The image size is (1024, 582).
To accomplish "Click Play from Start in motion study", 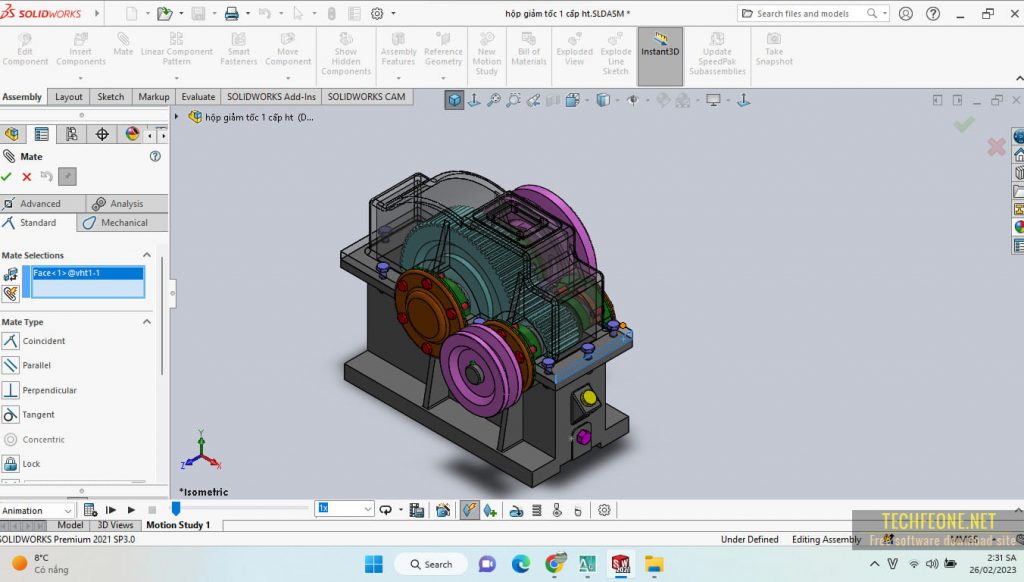I will point(110,510).
